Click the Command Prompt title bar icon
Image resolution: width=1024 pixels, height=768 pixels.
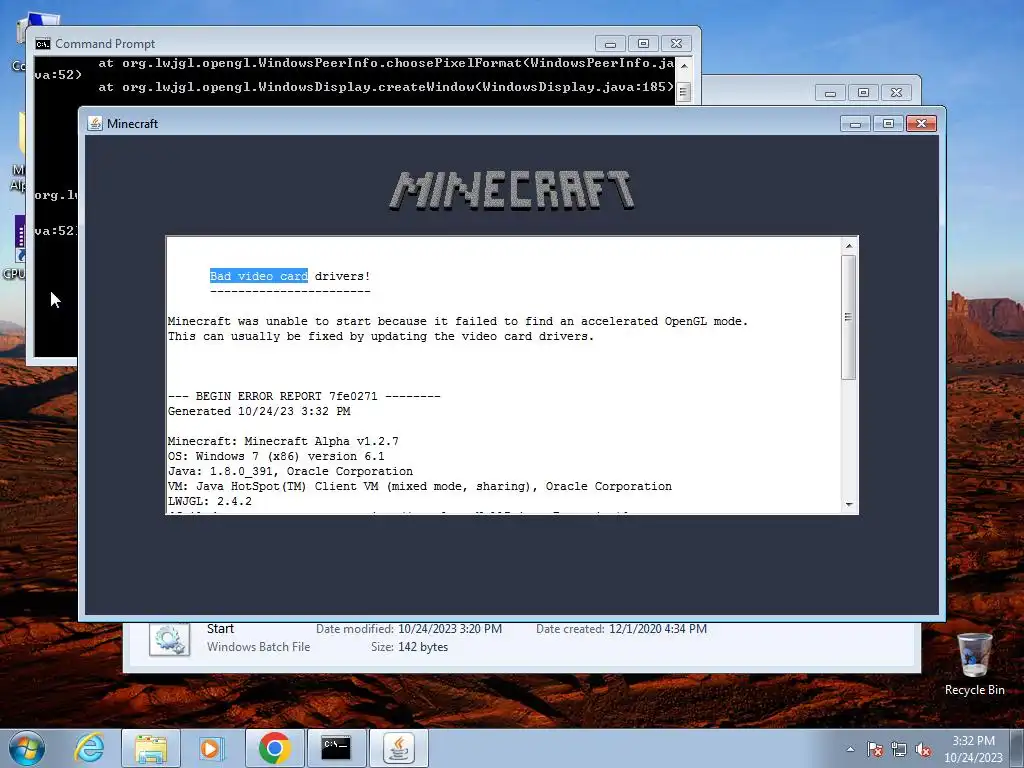tap(42, 44)
